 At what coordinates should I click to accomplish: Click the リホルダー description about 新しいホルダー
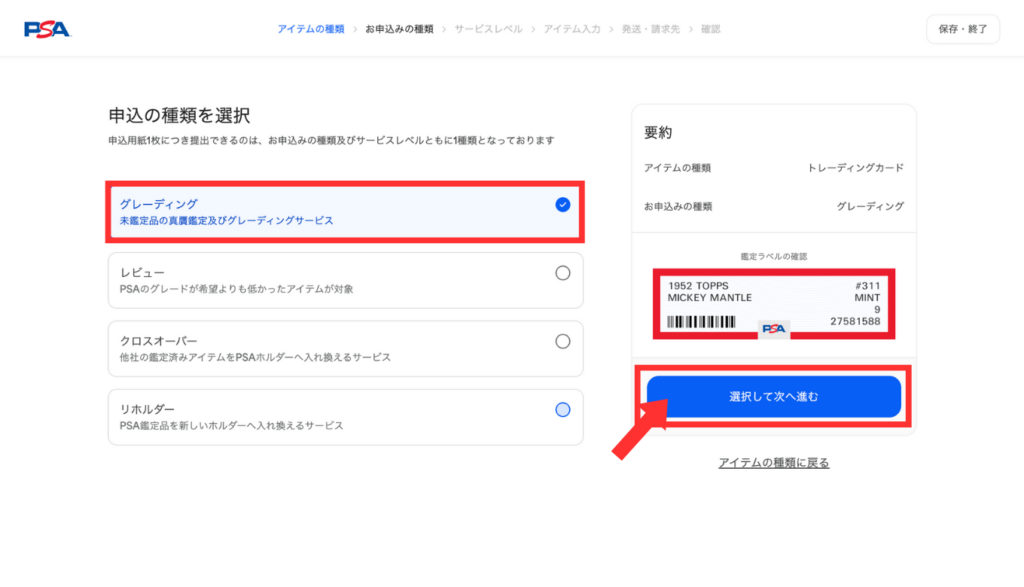(231, 426)
